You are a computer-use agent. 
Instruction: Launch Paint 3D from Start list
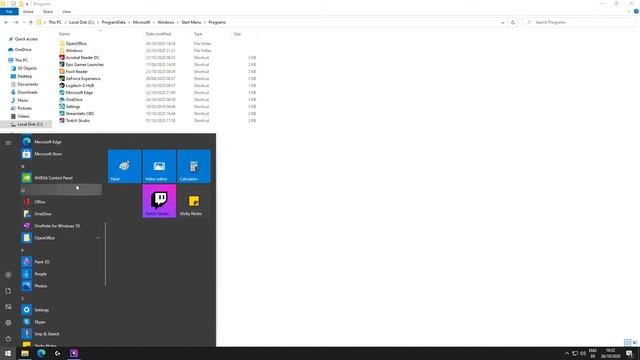click(61, 262)
